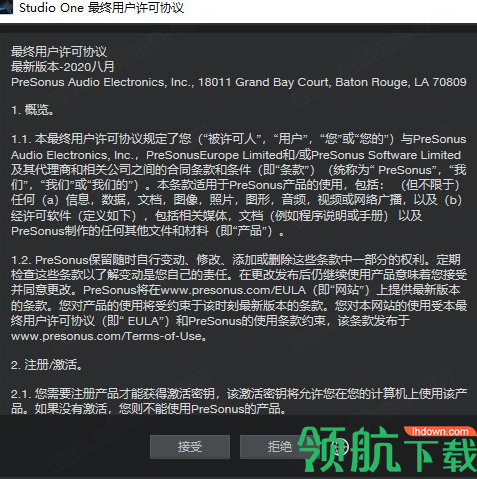Viewport: 477px width, 479px height.
Task: Click the 接受 (Accept) button
Action: tap(190, 447)
